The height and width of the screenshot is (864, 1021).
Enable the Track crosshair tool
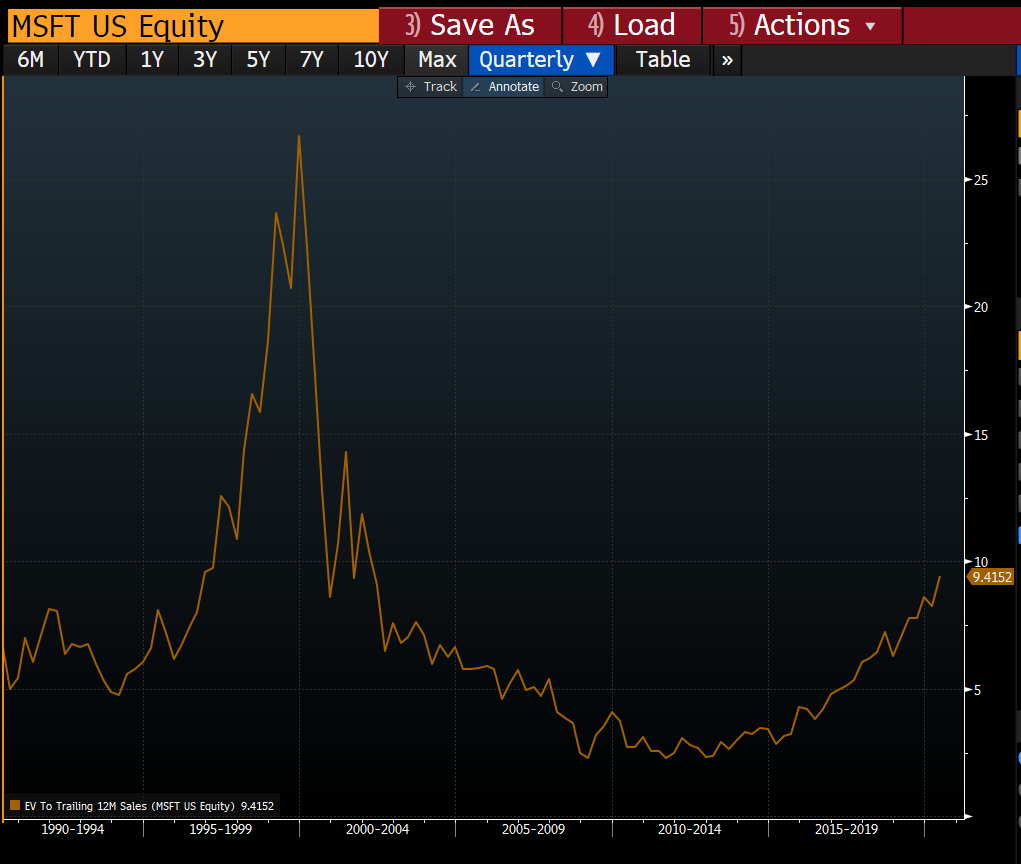[430, 87]
